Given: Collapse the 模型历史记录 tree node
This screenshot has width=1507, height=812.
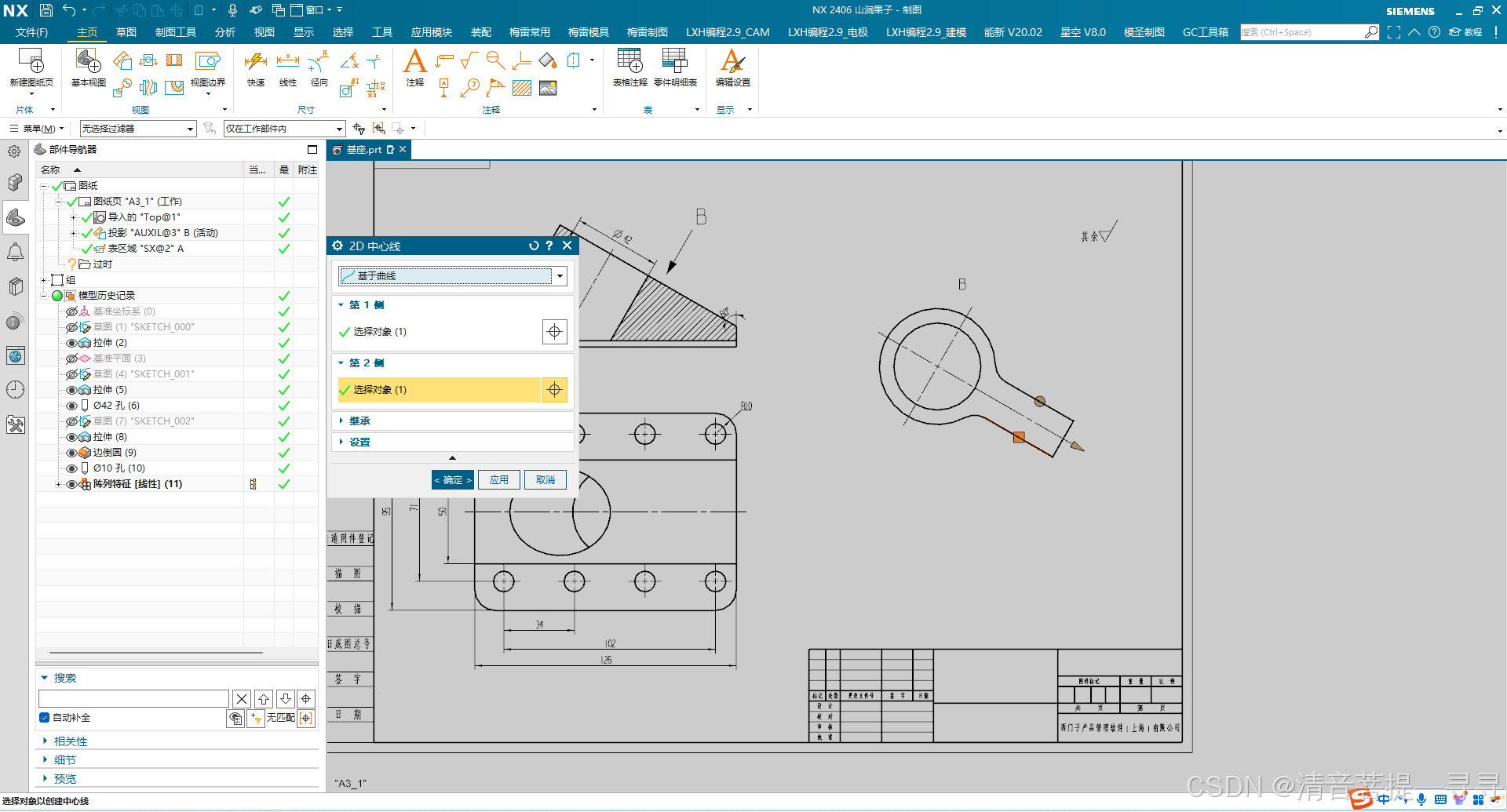Looking at the screenshot, I should point(44,296).
